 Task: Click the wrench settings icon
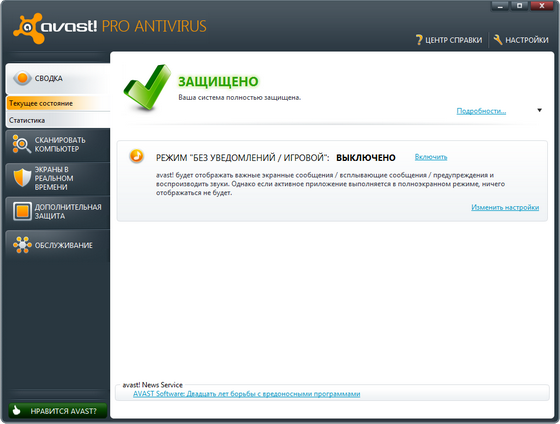click(498, 40)
